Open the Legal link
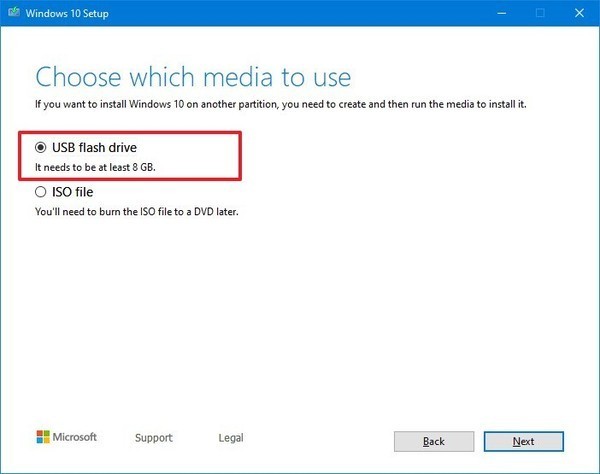Image resolution: width=600 pixels, height=474 pixels. 230,438
